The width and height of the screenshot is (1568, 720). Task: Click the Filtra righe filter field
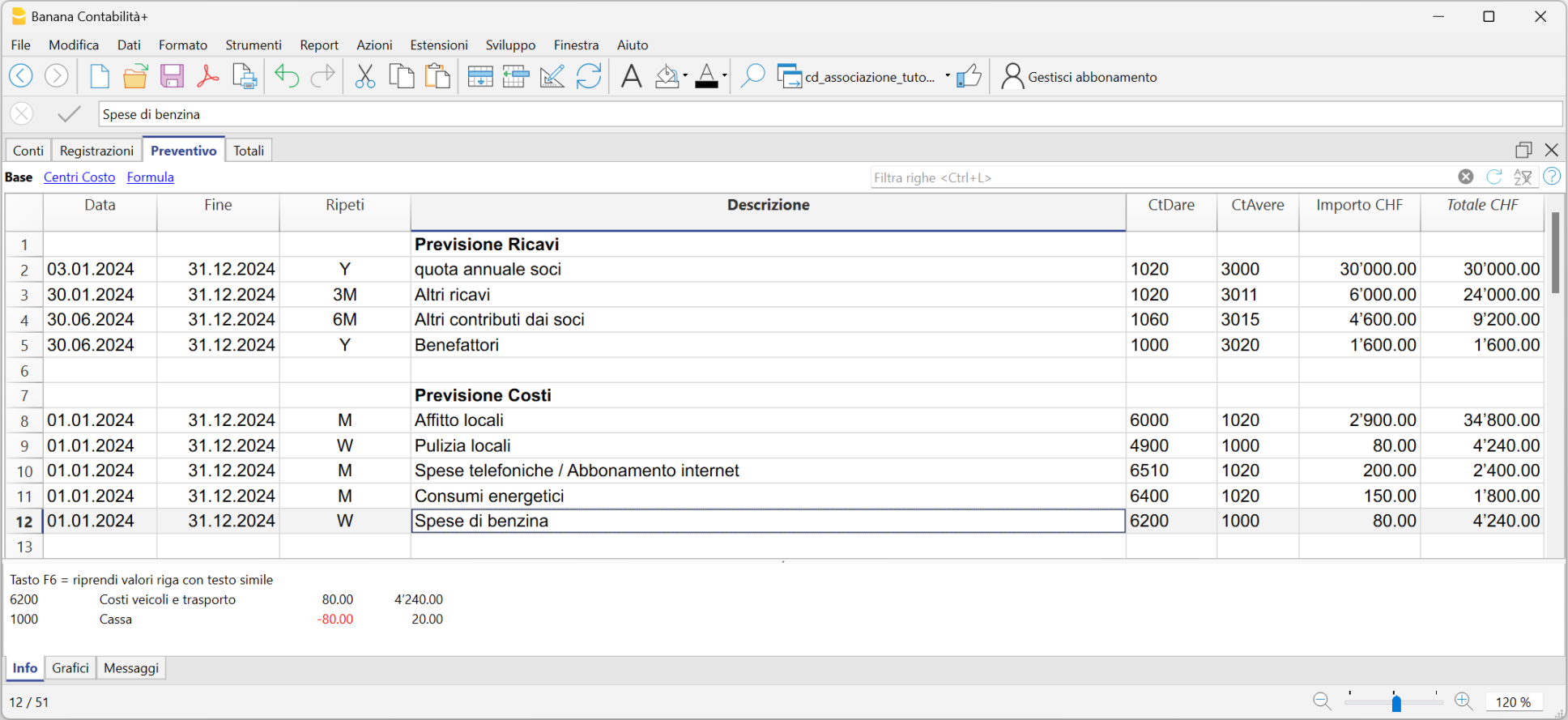click(1162, 177)
